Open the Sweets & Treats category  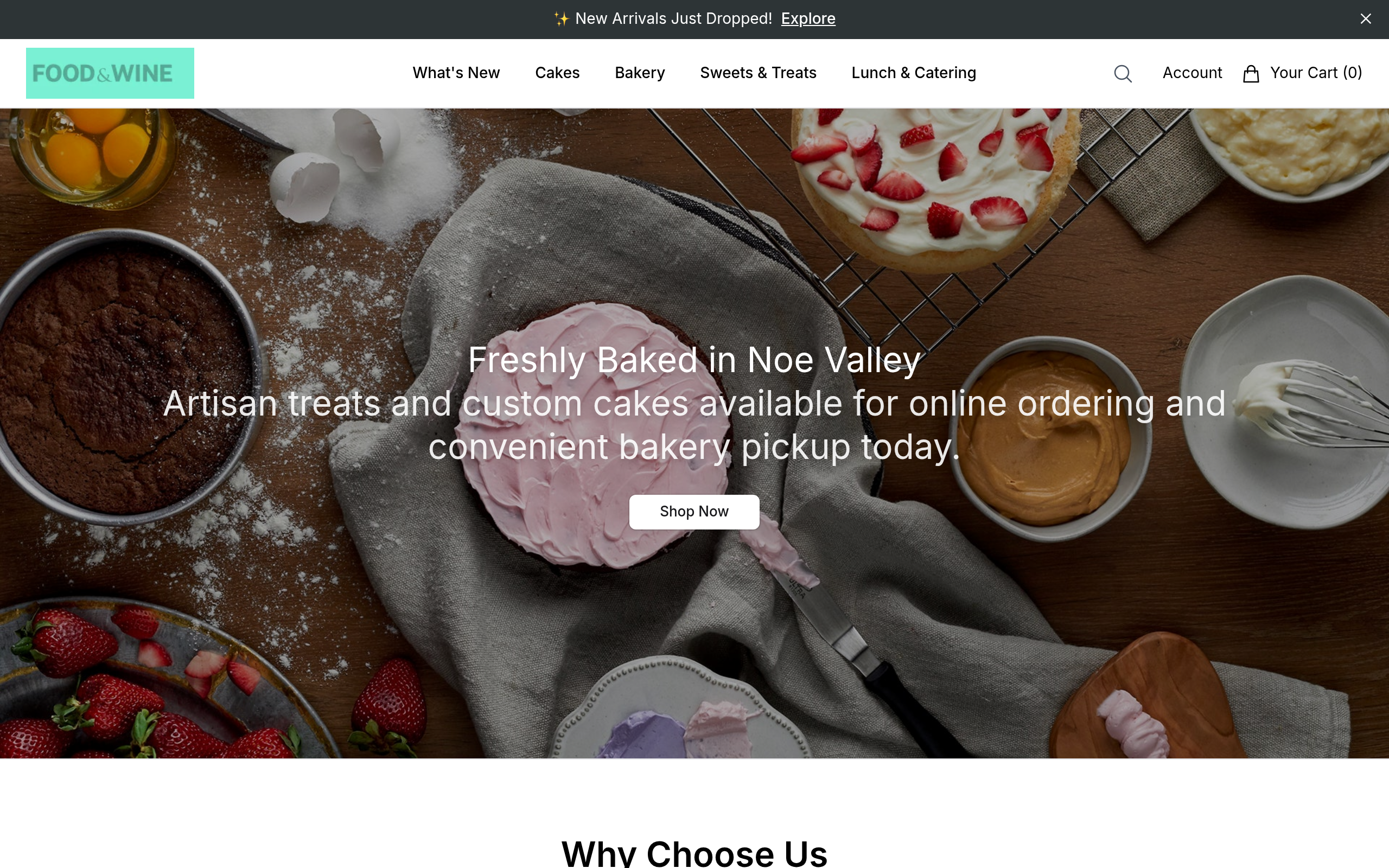click(757, 73)
